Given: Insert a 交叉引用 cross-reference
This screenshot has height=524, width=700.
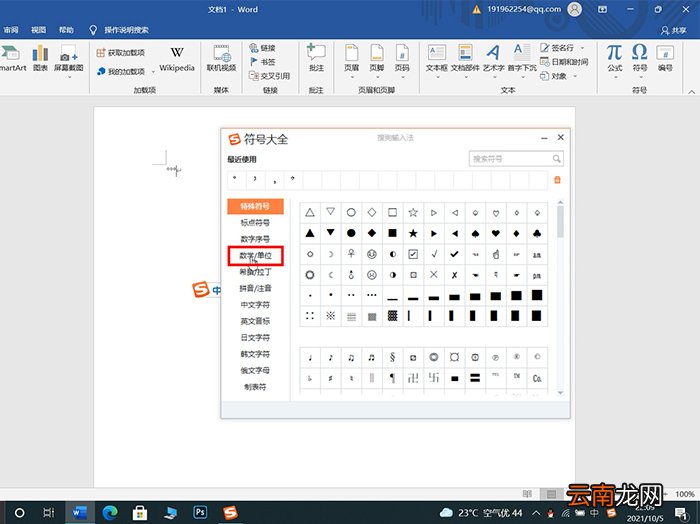Looking at the screenshot, I should (269, 76).
